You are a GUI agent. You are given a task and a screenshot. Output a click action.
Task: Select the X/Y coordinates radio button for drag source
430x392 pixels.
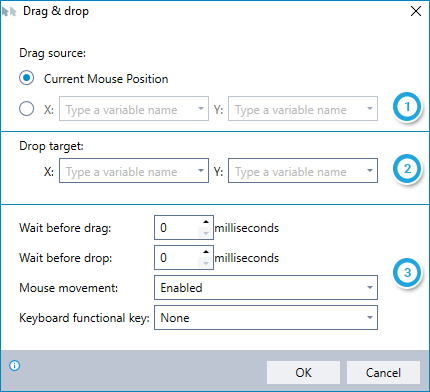[27, 108]
